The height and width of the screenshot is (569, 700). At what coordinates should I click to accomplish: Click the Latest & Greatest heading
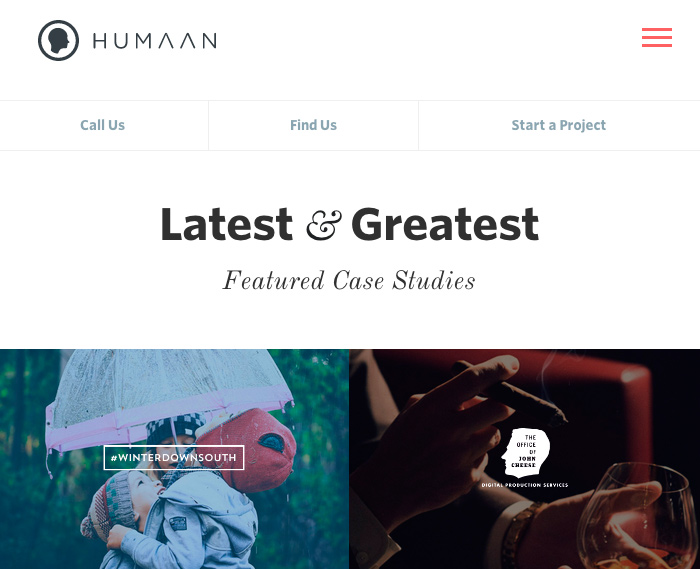pyautogui.click(x=350, y=224)
